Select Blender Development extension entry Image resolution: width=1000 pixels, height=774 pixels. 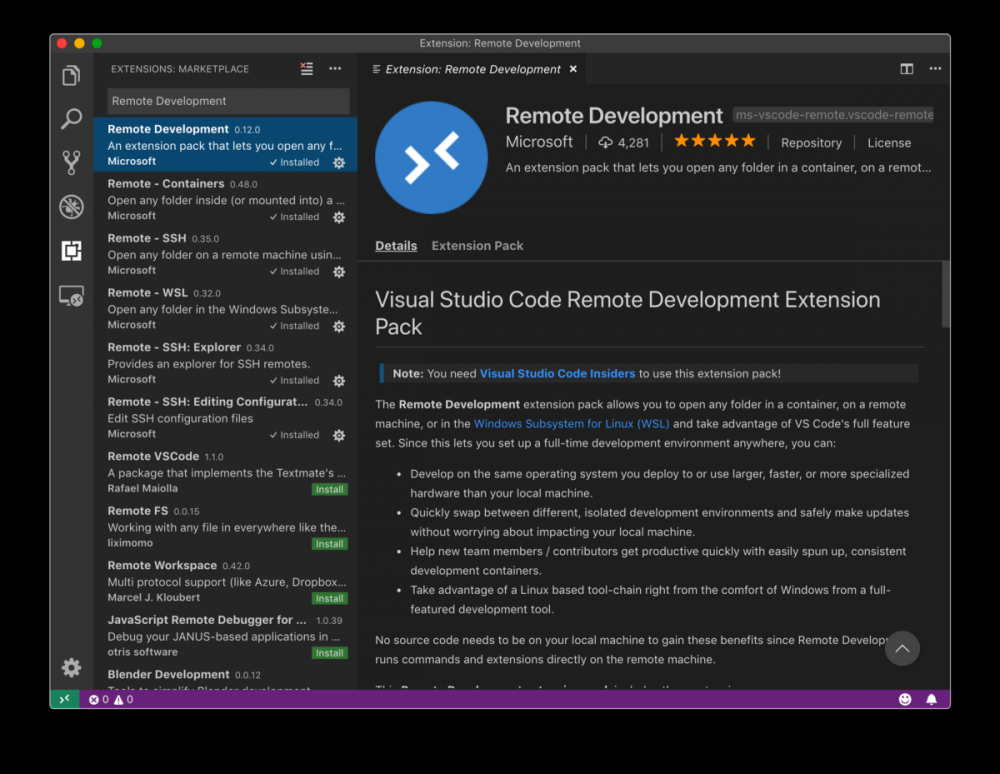(x=226, y=678)
